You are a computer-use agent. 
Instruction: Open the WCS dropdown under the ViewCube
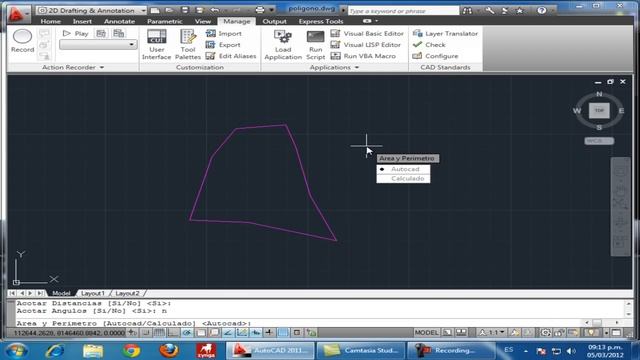pos(599,141)
